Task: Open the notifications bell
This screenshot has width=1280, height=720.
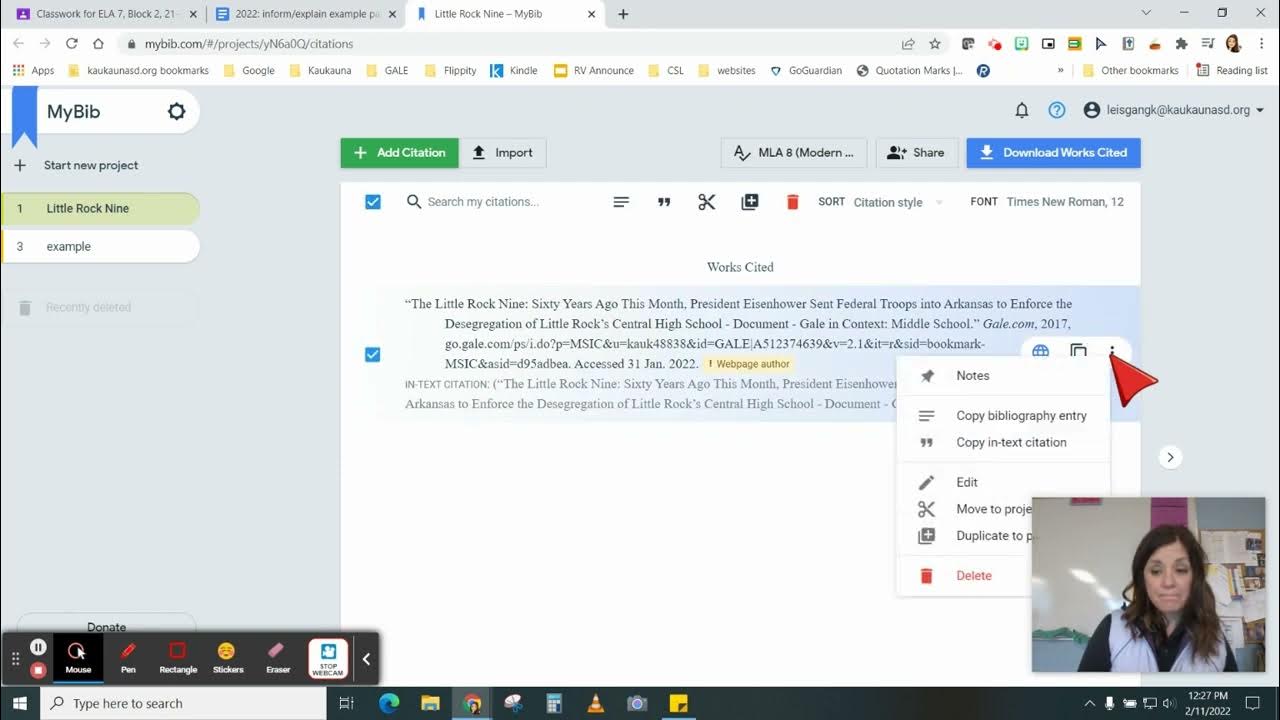Action: tap(1022, 110)
